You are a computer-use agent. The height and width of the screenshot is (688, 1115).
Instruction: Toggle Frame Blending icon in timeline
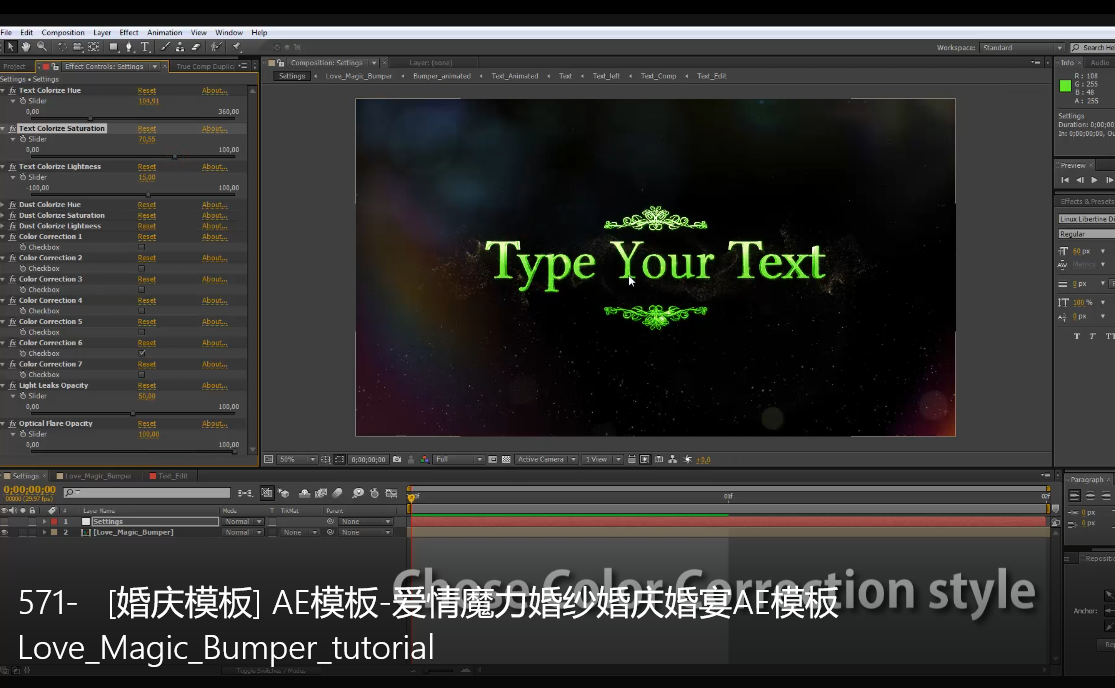click(x=321, y=493)
